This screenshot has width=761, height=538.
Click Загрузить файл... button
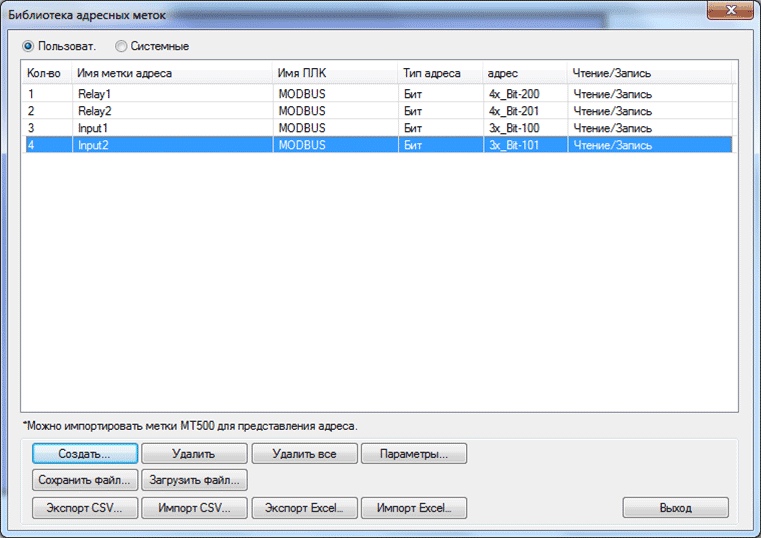tap(194, 480)
